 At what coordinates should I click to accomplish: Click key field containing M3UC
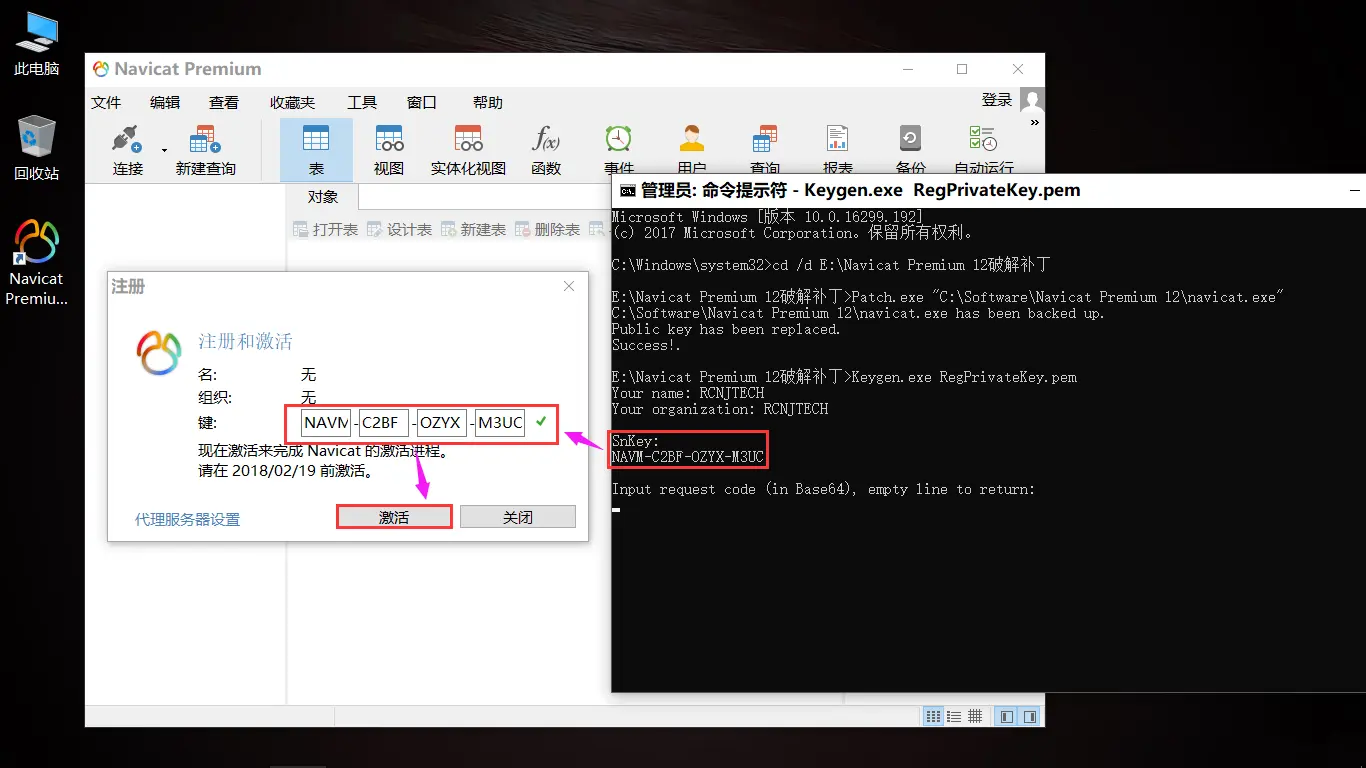tap(500, 423)
